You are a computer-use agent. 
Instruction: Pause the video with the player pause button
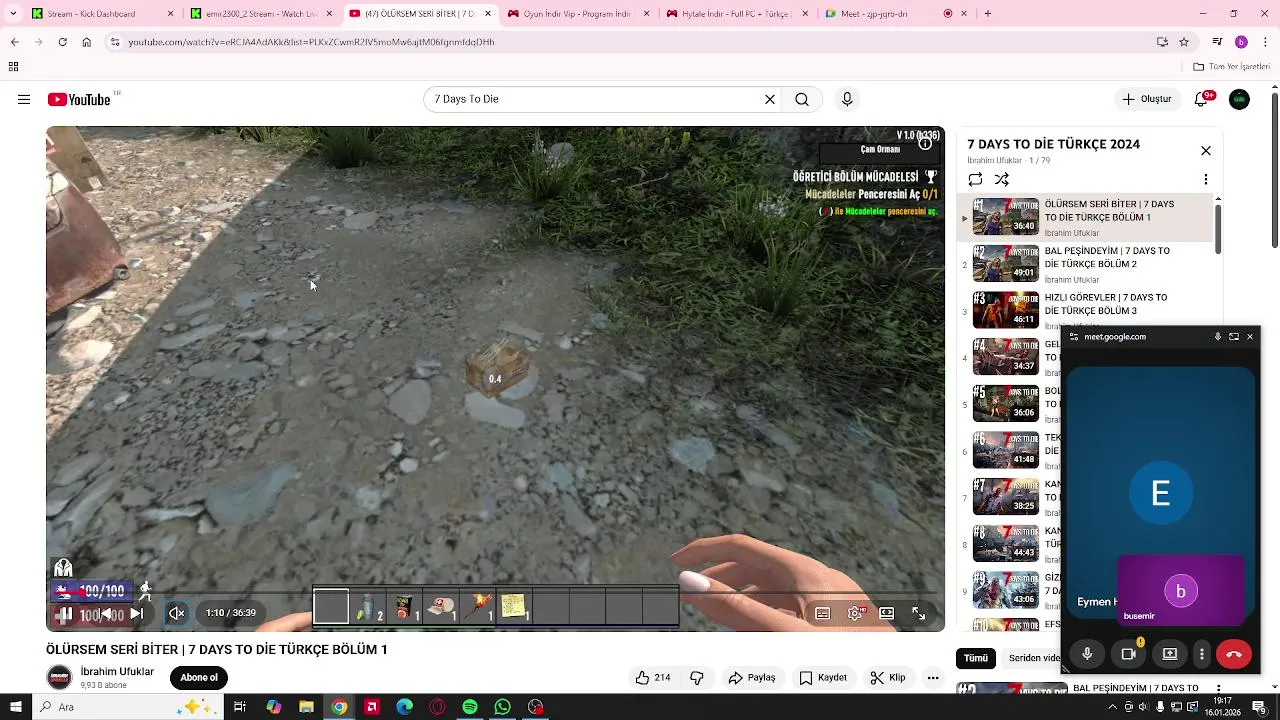(64, 614)
